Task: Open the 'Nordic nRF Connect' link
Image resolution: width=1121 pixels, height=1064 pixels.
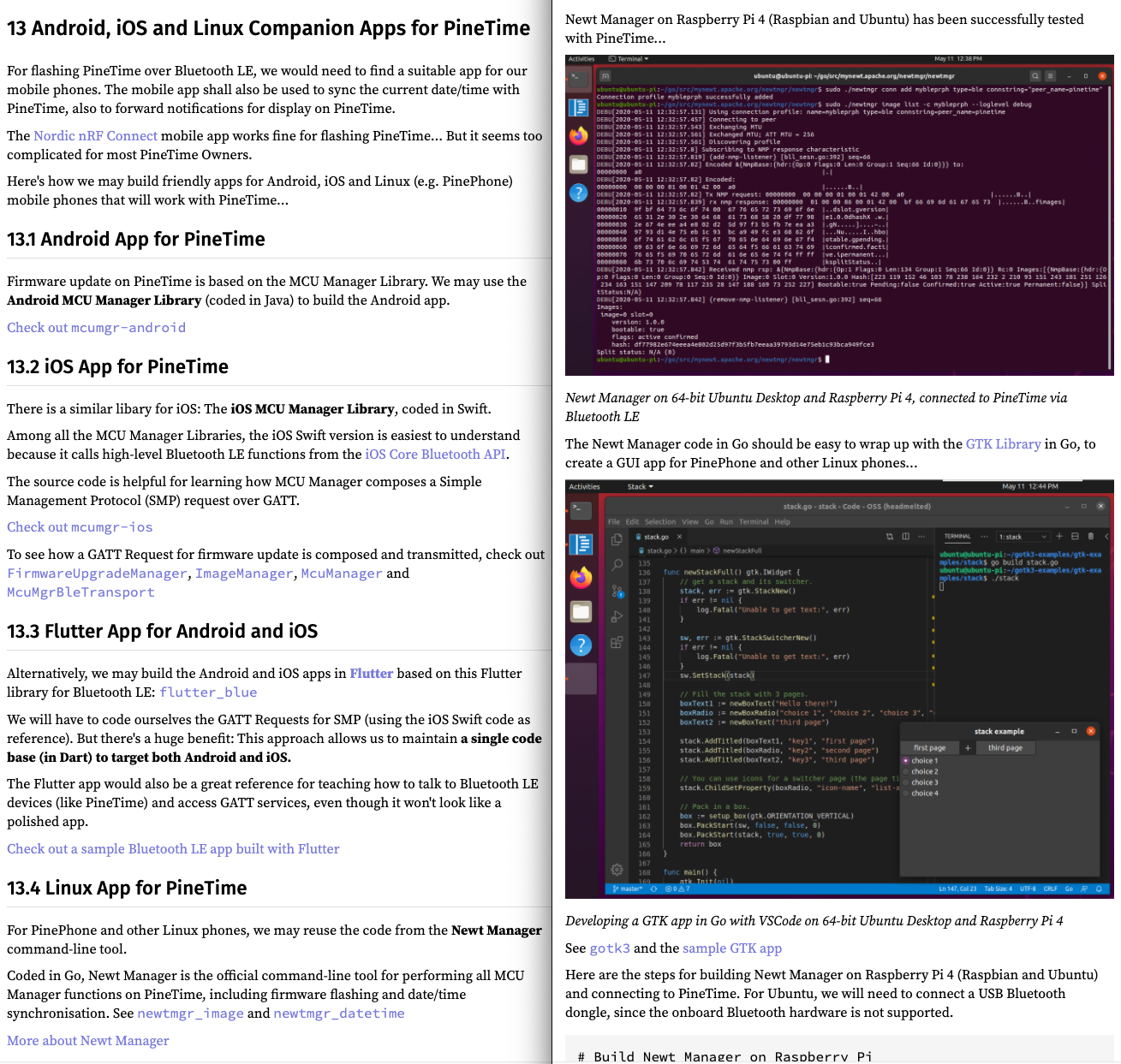Action: pos(95,136)
